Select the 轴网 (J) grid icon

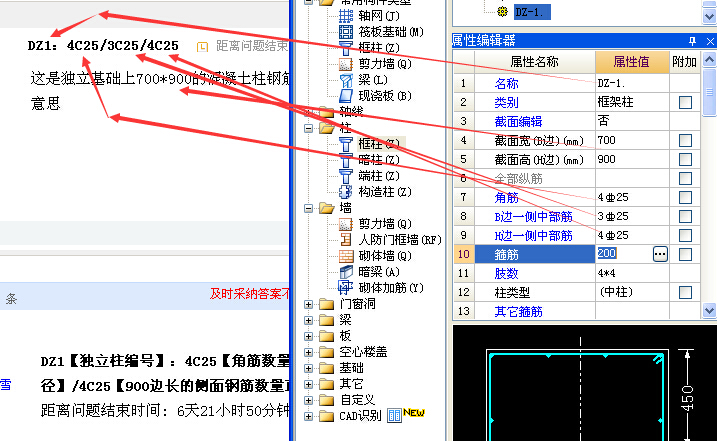[x=346, y=16]
